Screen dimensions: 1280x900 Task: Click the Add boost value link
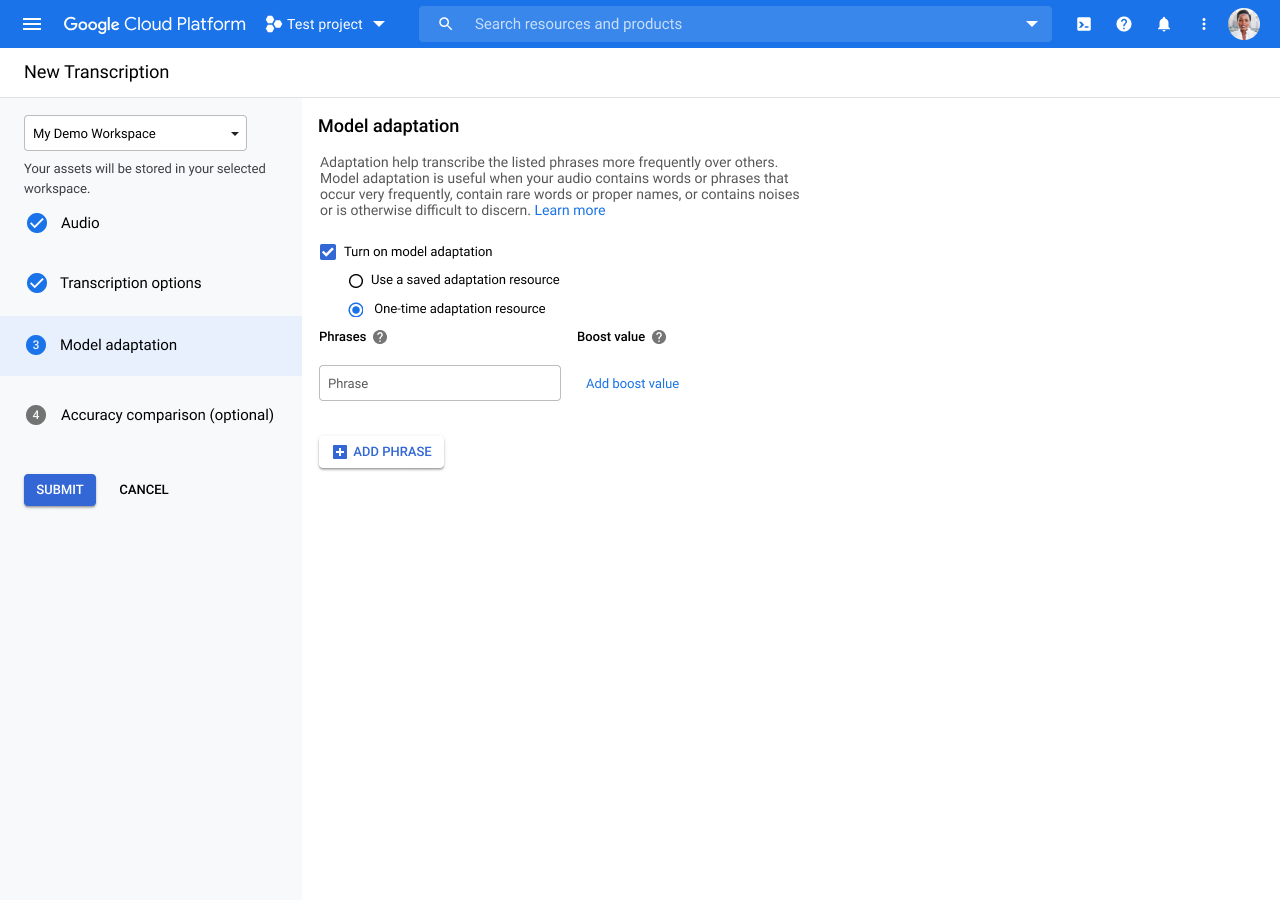(632, 384)
